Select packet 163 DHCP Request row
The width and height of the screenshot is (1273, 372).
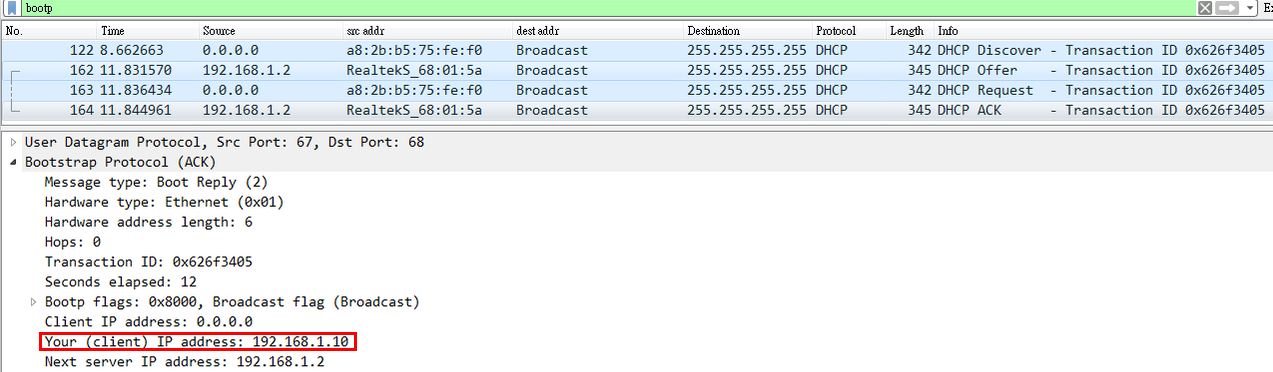pos(636,90)
